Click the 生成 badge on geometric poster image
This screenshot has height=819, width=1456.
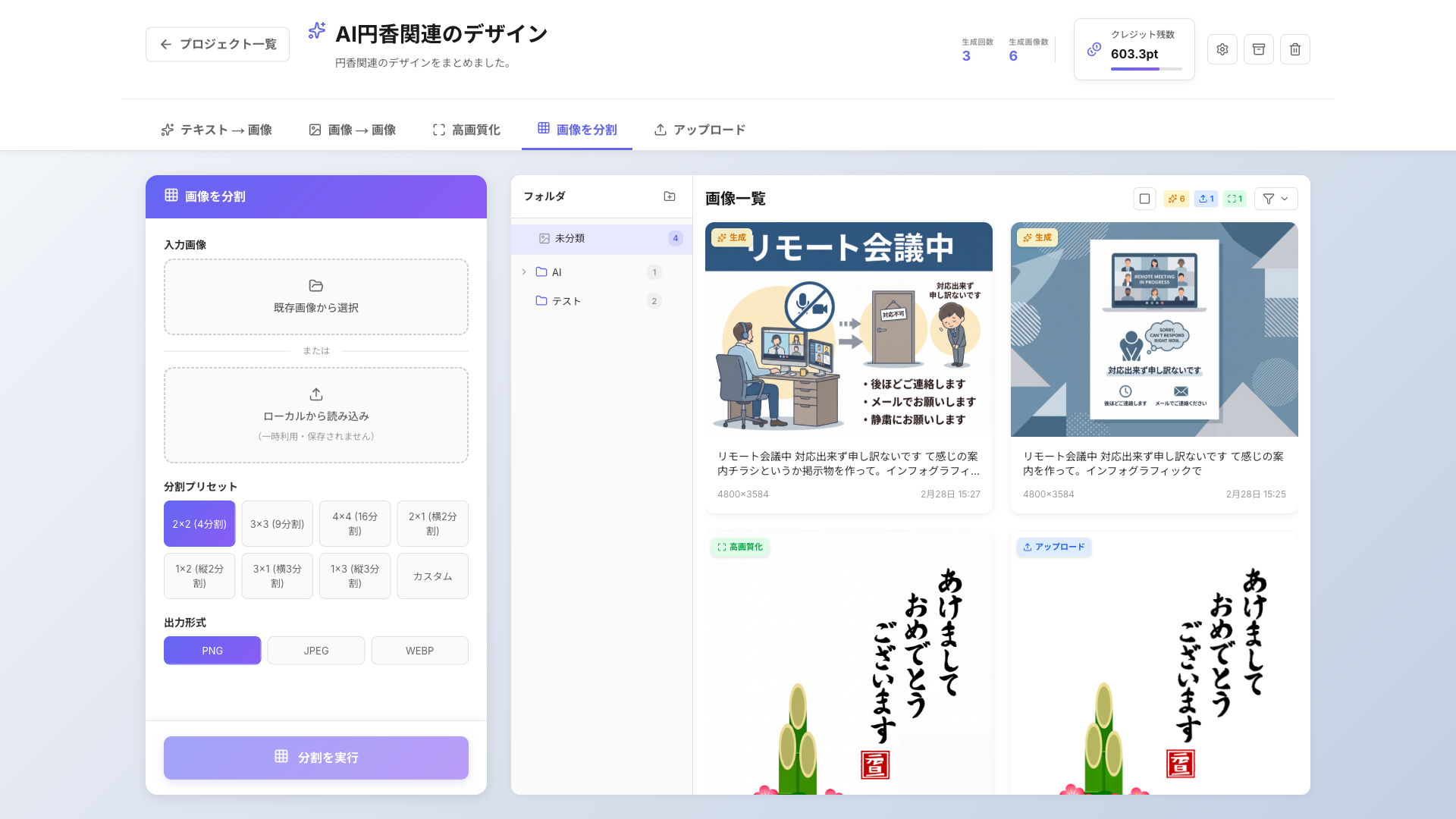pos(1037,237)
